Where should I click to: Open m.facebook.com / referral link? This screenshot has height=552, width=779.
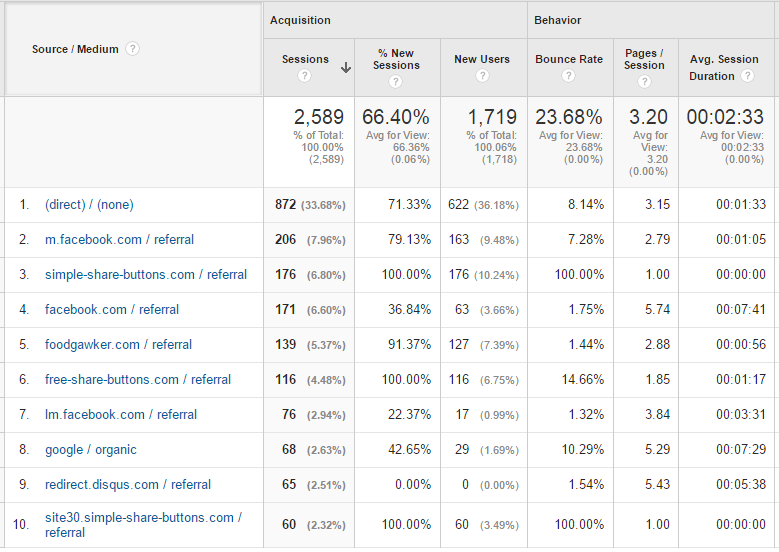[x=119, y=239]
